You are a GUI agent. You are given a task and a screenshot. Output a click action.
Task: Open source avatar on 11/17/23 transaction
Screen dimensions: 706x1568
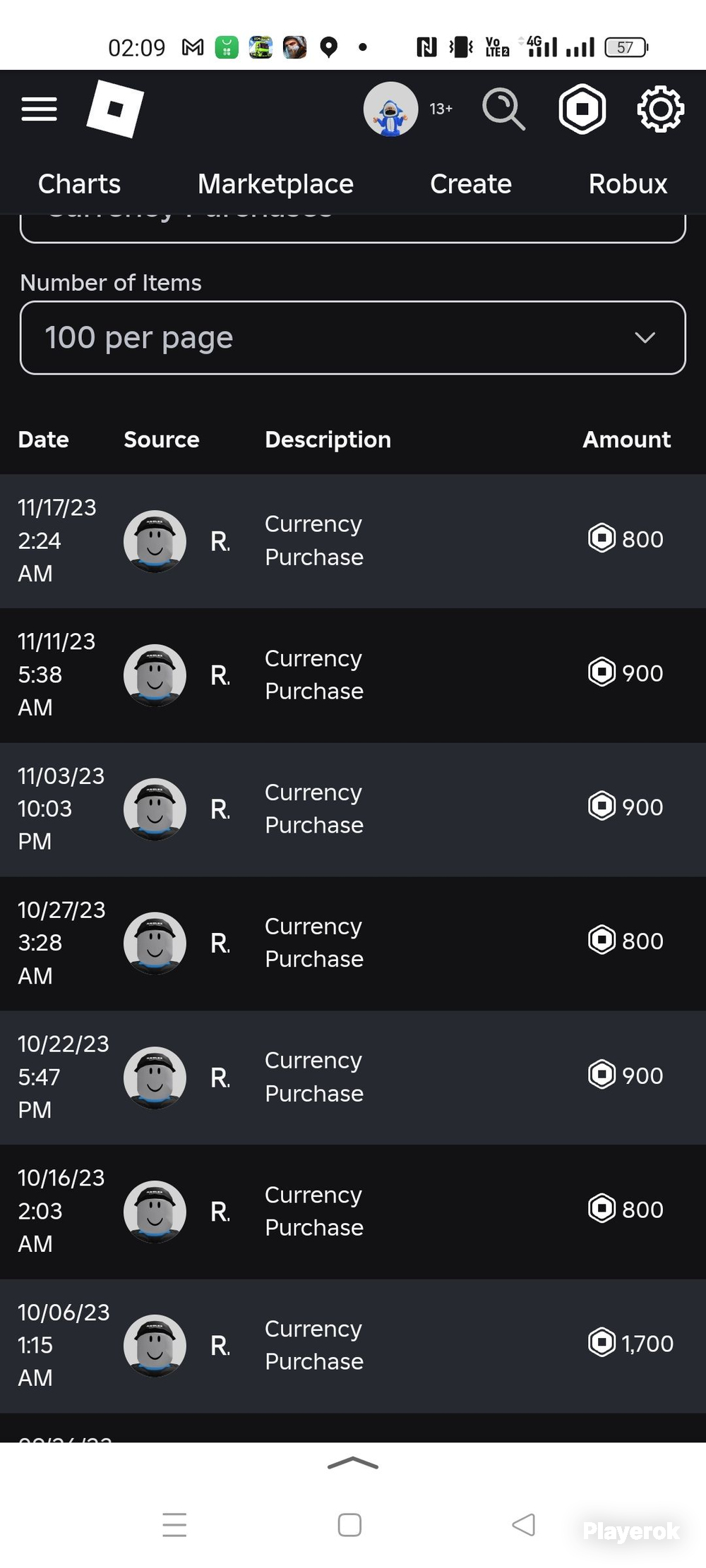[155, 541]
